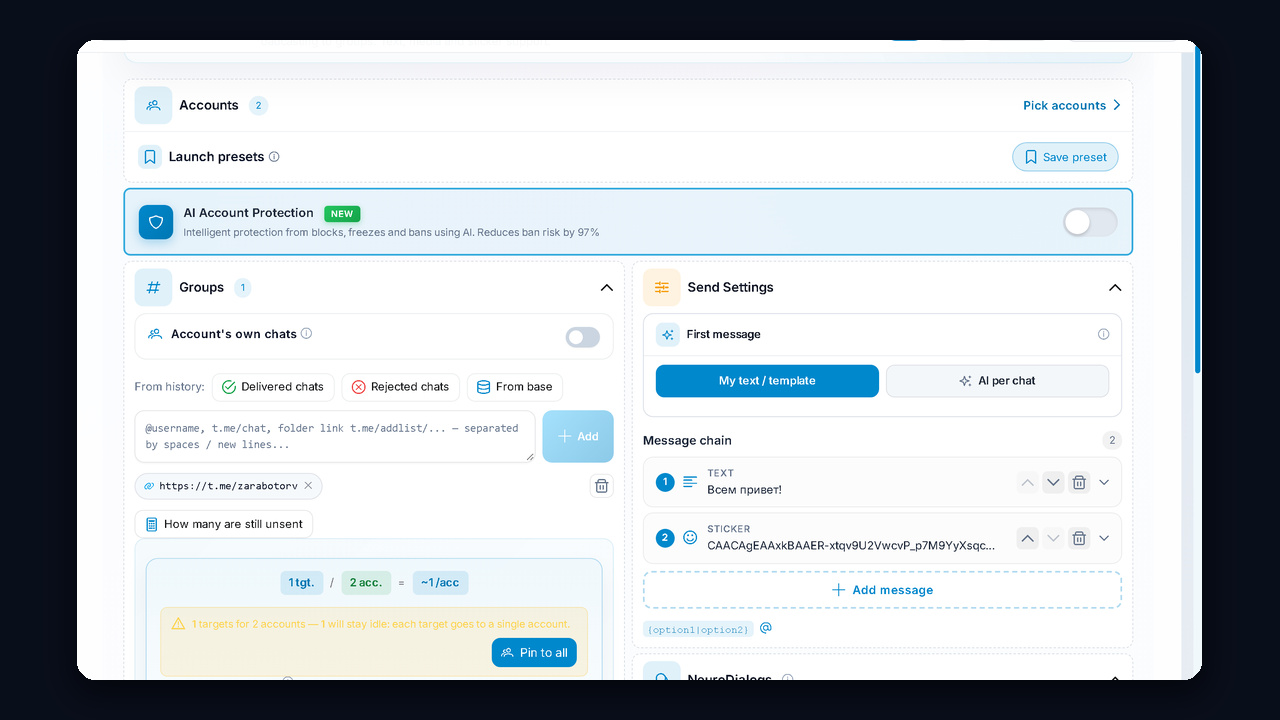This screenshot has height=720, width=1280.
Task: Click the 1 targets for 2 accounts warning
Action: pos(381,624)
